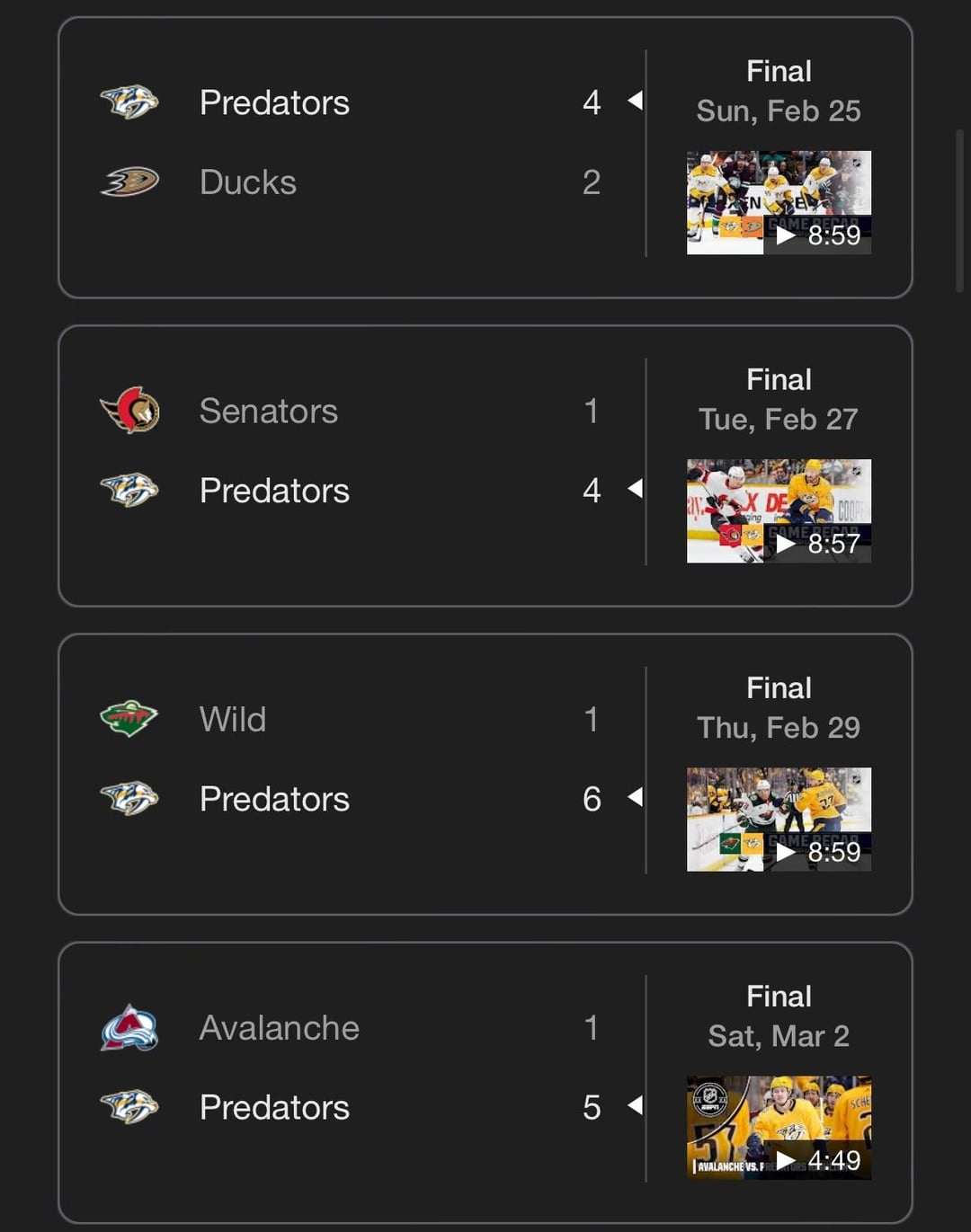971x1232 pixels.
Task: Open the Sat, Mar 2 game details
Action: (x=779, y=1036)
